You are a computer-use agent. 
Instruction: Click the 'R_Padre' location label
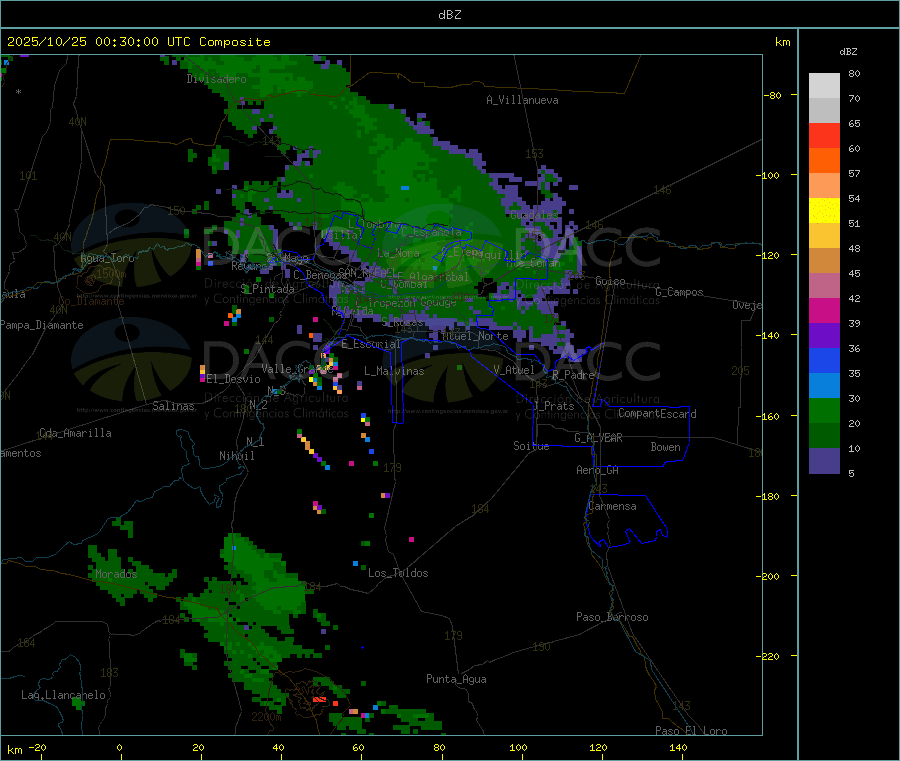tap(573, 375)
